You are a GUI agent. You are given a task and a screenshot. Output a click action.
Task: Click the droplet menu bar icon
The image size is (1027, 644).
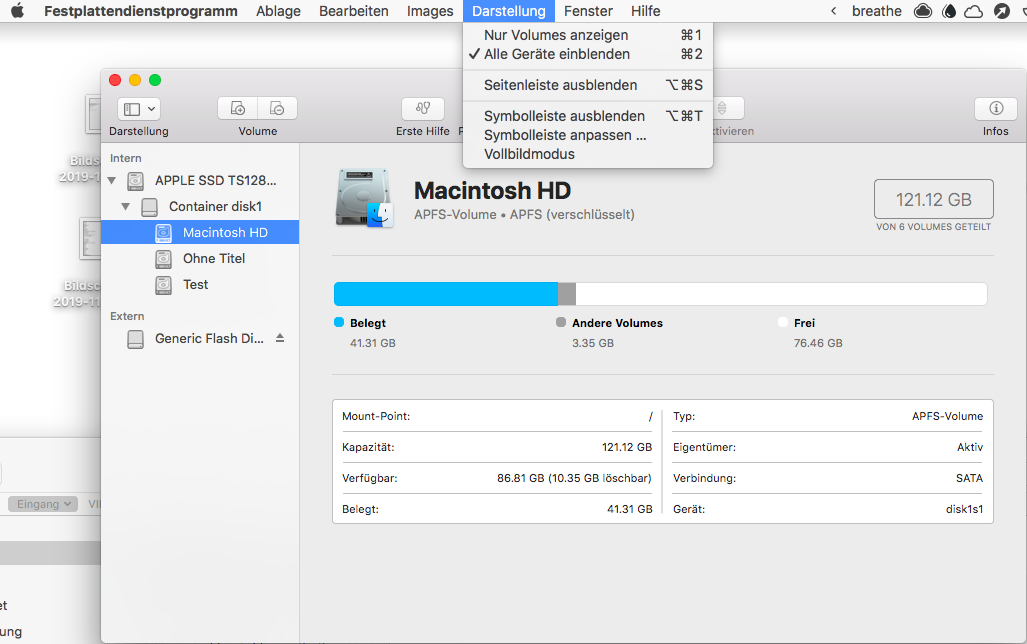[949, 11]
